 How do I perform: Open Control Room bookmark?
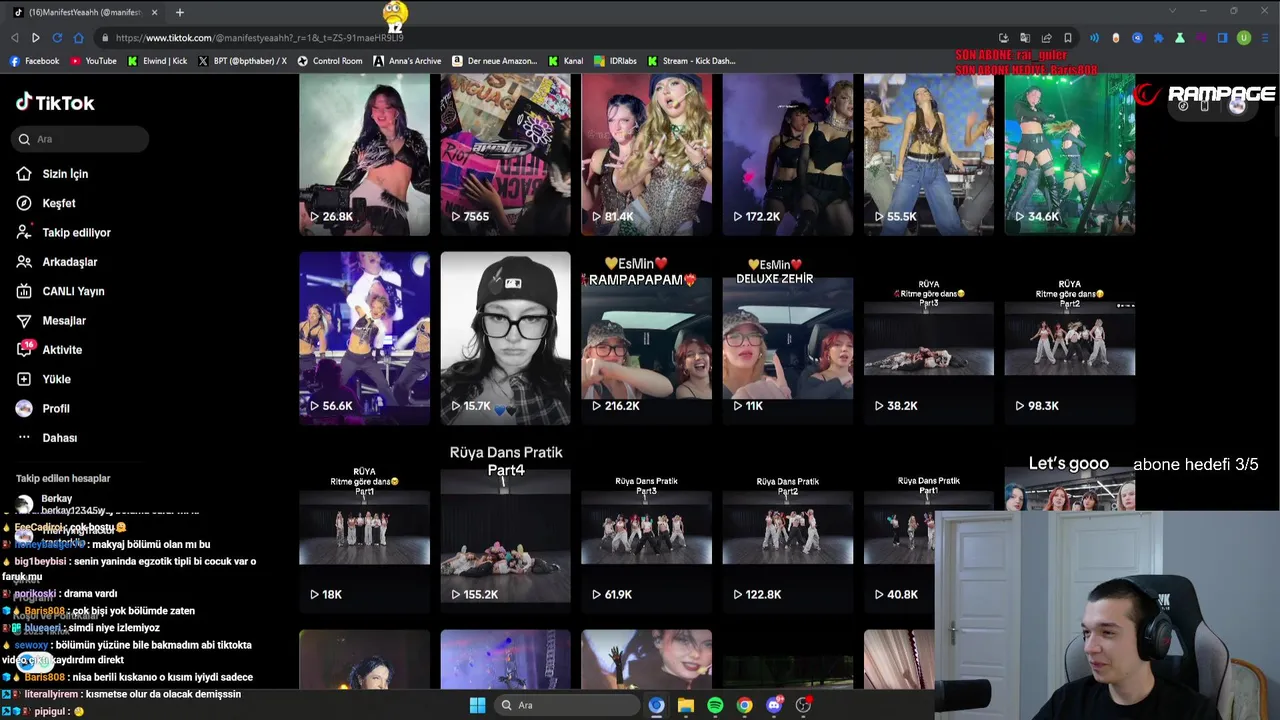(x=330, y=61)
